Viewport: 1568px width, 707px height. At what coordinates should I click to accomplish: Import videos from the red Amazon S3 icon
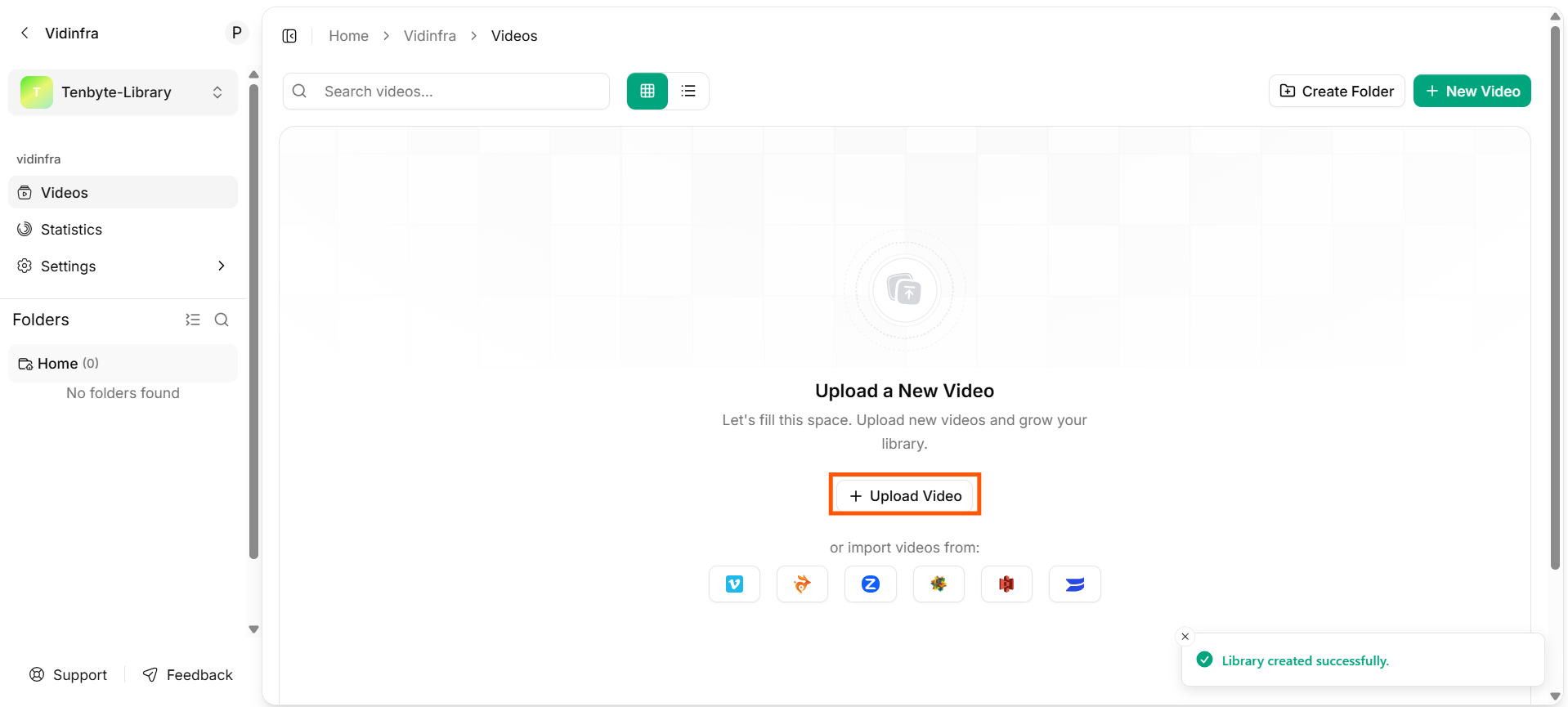pyautogui.click(x=1006, y=584)
